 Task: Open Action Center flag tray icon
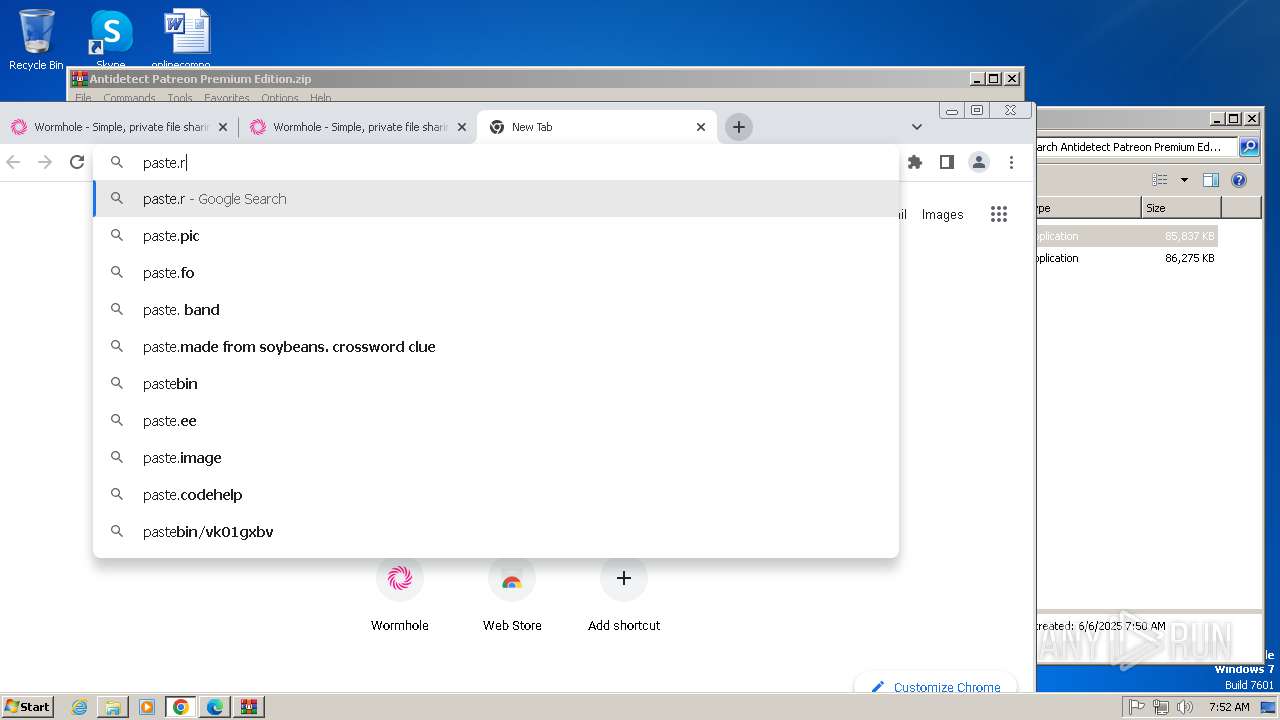pos(1137,707)
